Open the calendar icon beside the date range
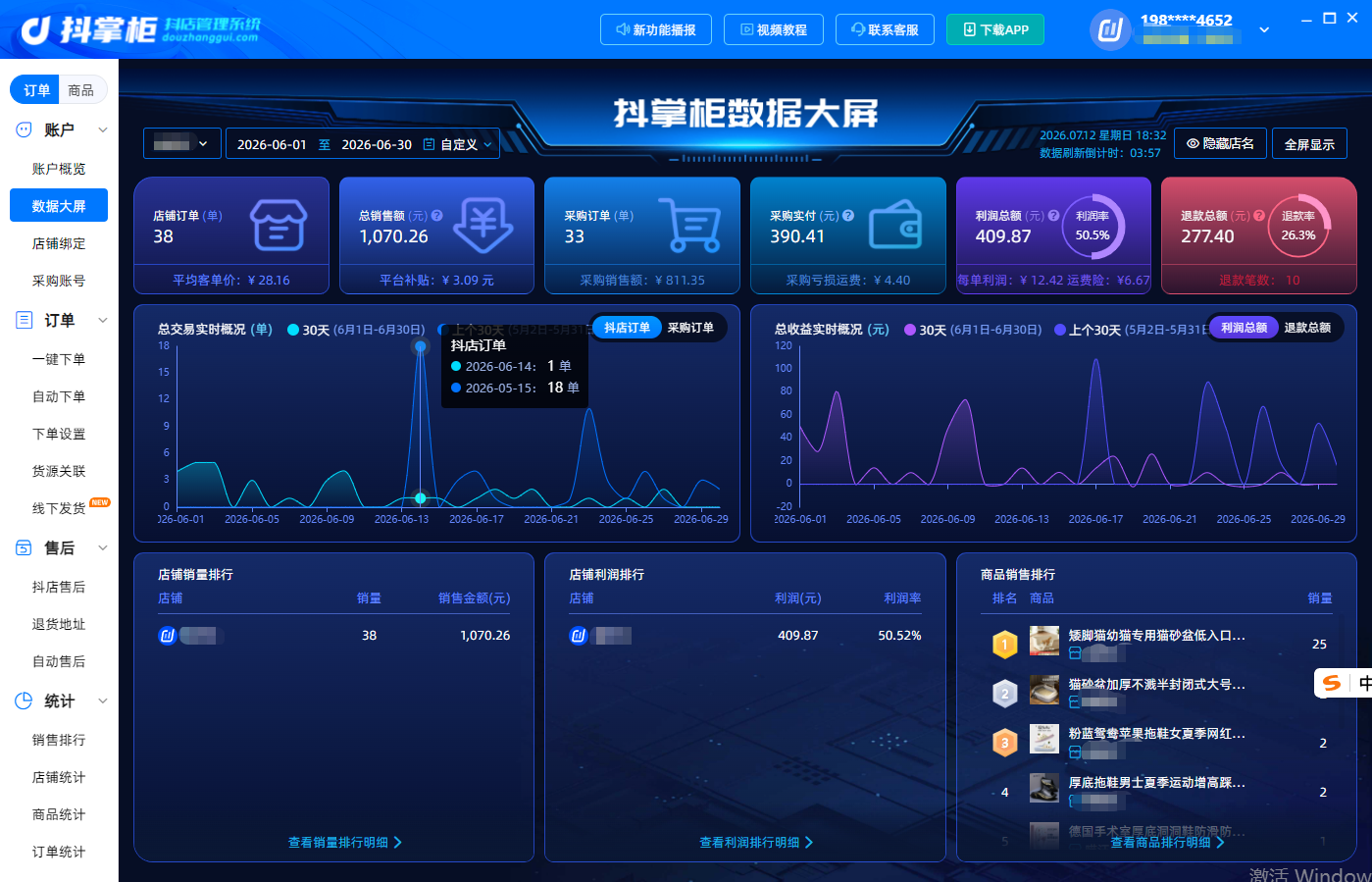Viewport: 1372px width, 882px height. point(429,144)
